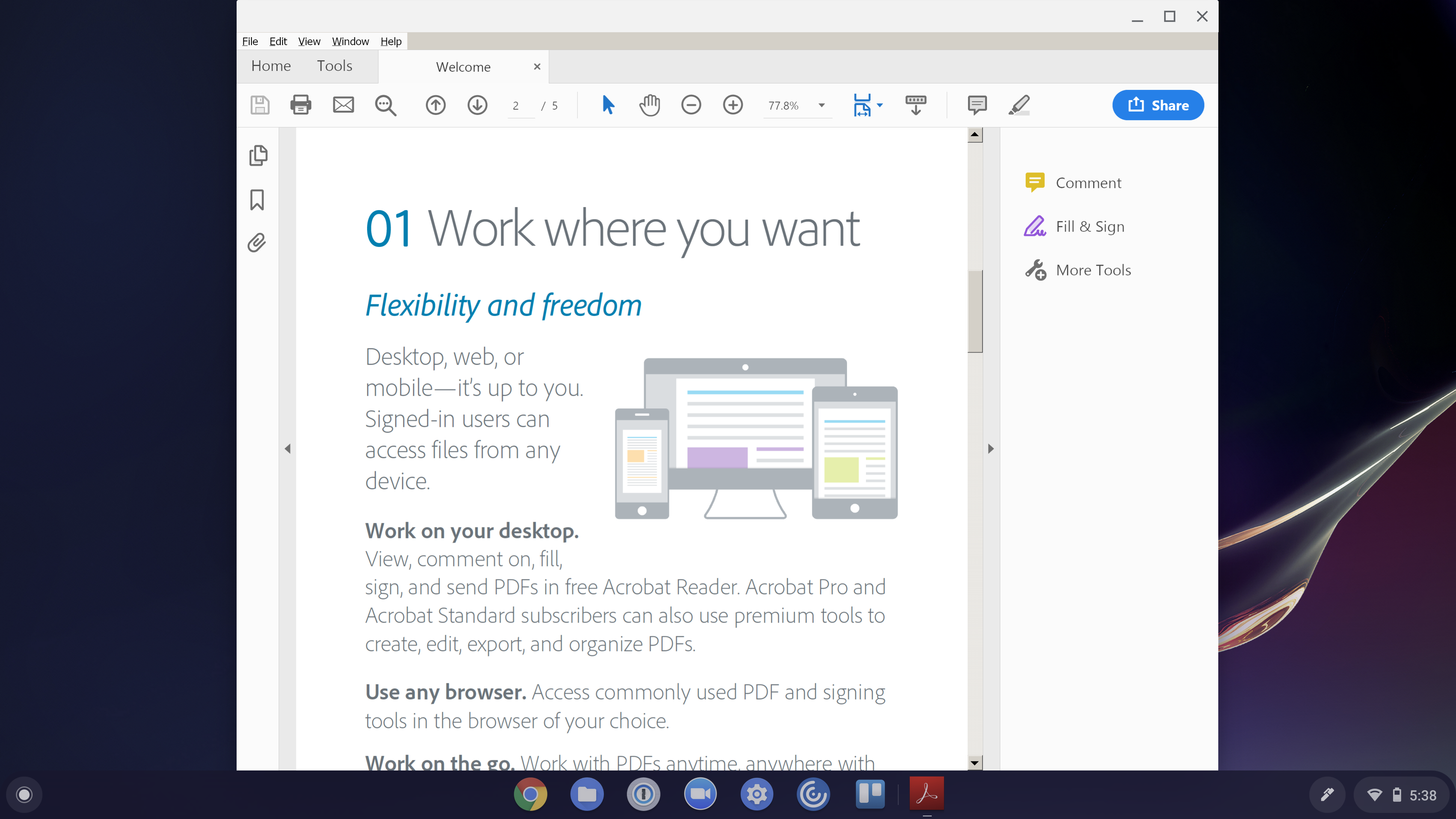This screenshot has height=819, width=1456.
Task: Expand page fit options dropdown arrow
Action: coord(880,105)
